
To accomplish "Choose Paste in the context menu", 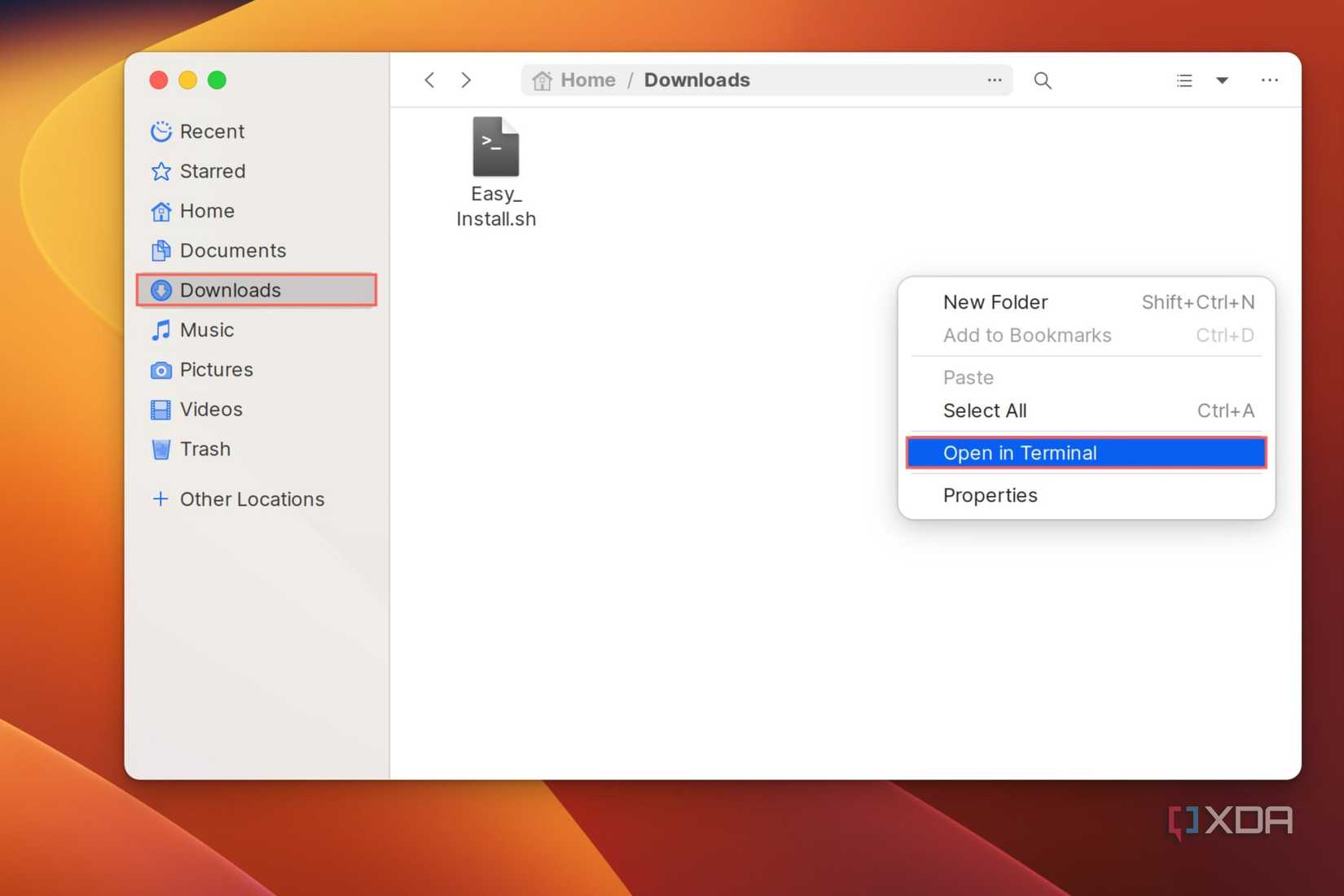I will pyautogui.click(x=1086, y=377).
